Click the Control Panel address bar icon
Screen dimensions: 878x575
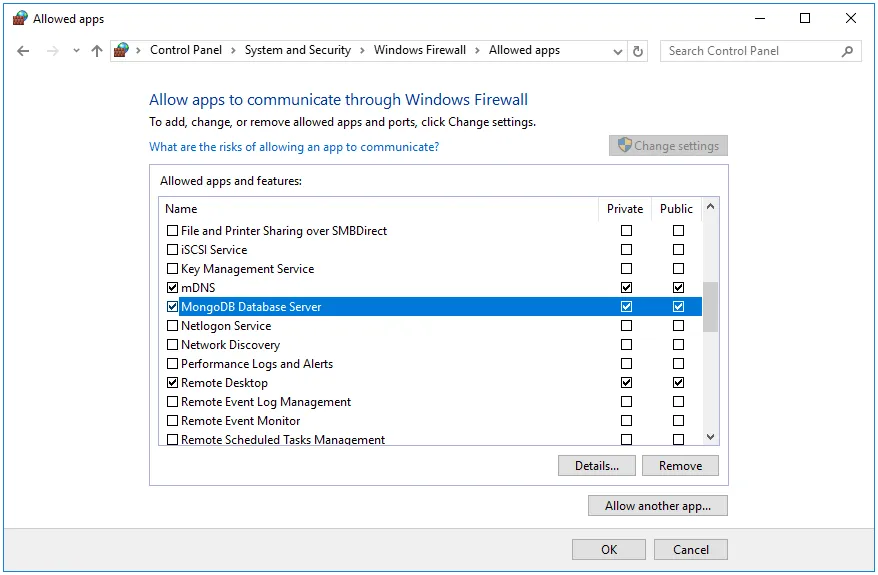click(122, 50)
